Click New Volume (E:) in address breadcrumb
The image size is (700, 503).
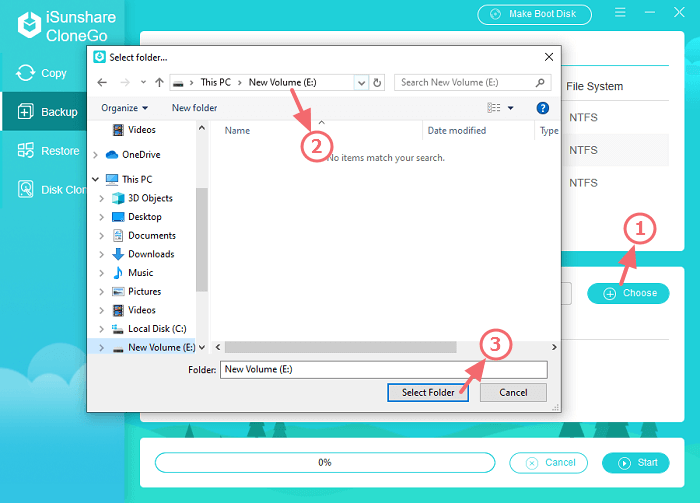[283, 83]
